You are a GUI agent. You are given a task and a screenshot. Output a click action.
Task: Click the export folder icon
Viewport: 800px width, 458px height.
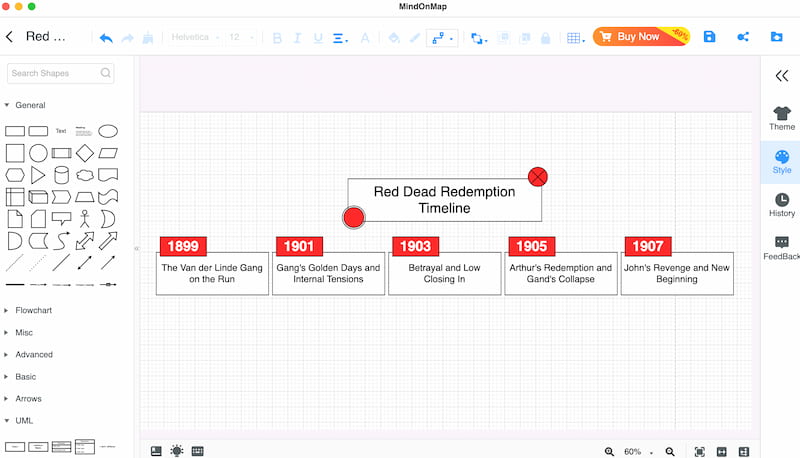pyautogui.click(x=777, y=37)
